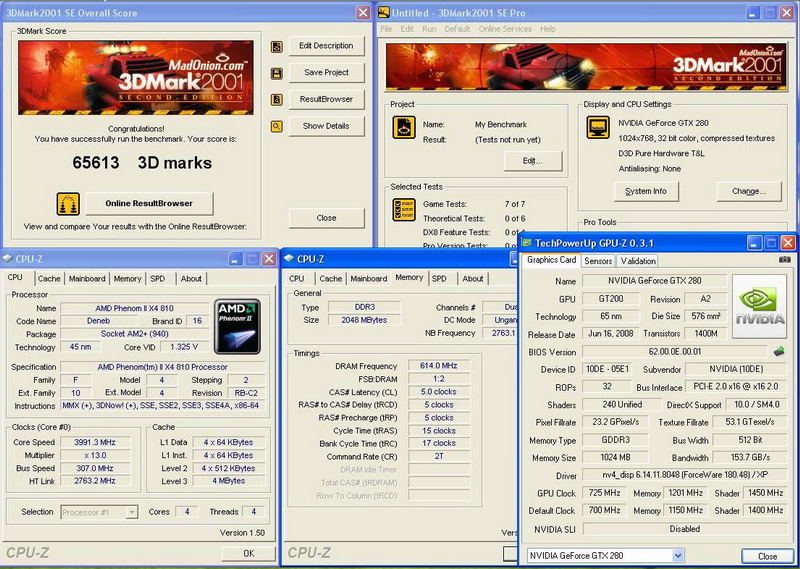Click the Project document icon in 3DMark Pro
Viewport: 800px width, 569px height.
(x=404, y=128)
